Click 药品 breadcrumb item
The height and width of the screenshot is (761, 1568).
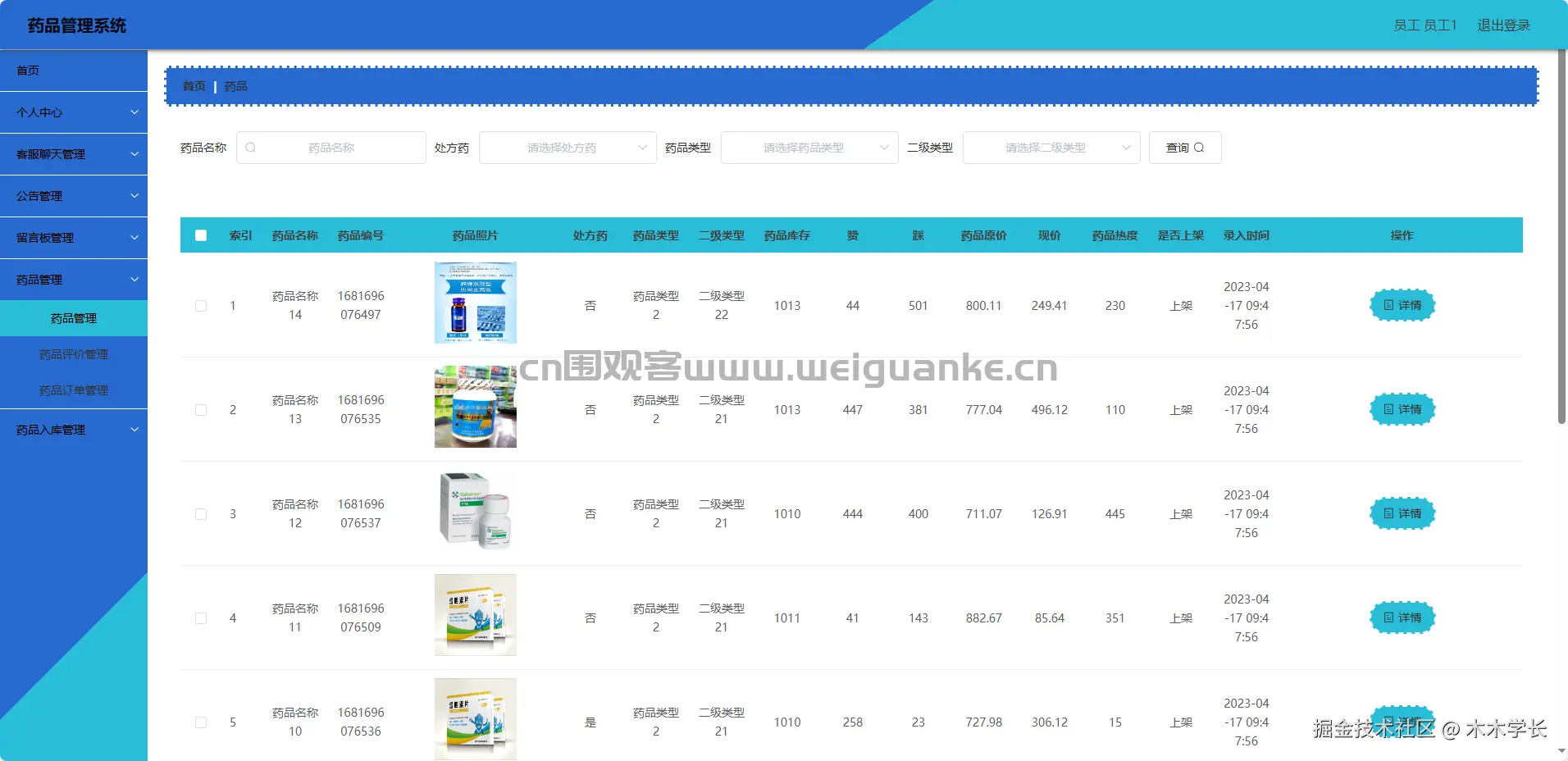[x=235, y=86]
